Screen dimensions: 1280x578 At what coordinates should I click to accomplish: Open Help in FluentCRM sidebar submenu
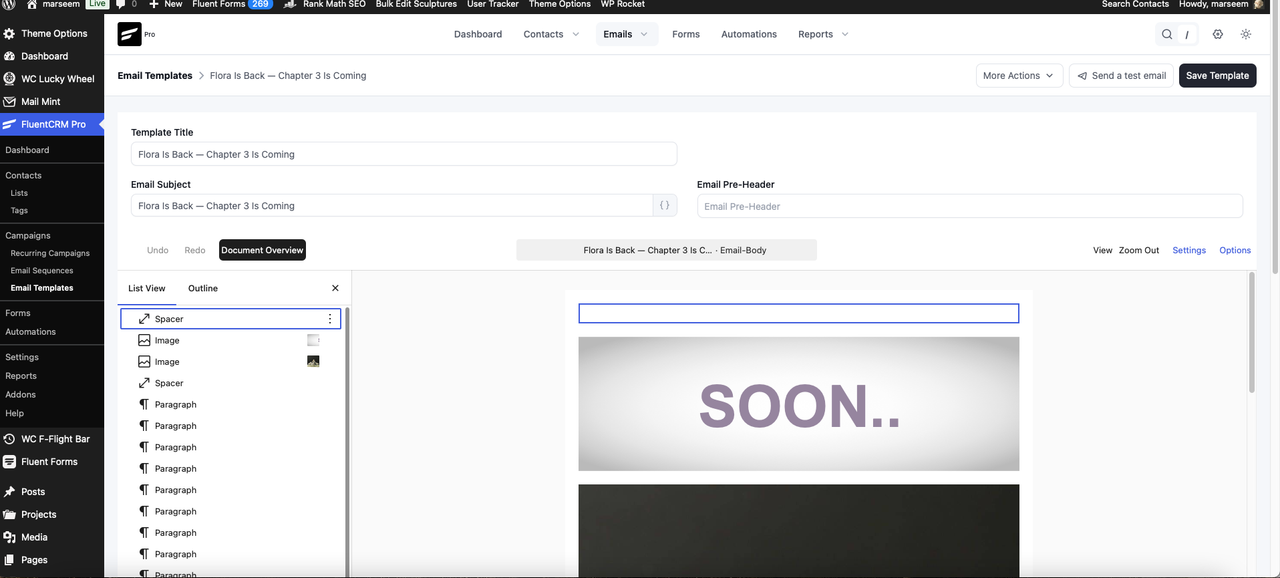pos(14,413)
